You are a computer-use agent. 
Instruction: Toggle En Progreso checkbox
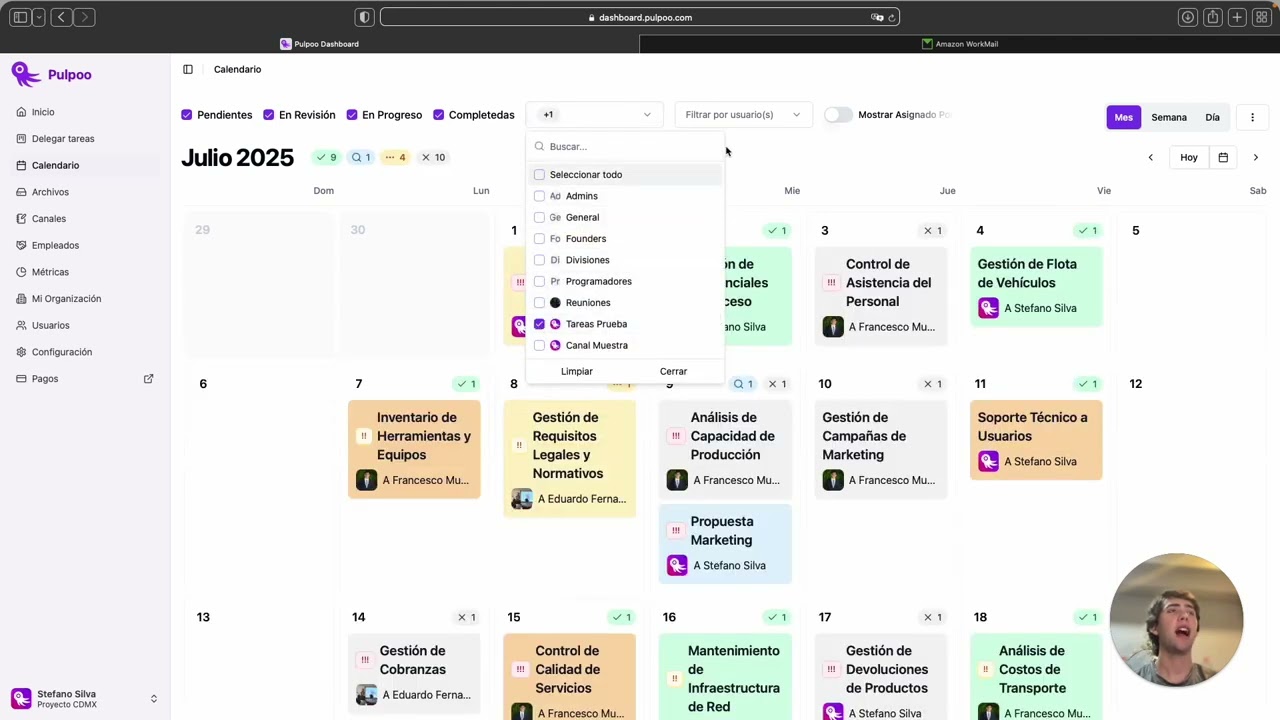[x=352, y=115]
